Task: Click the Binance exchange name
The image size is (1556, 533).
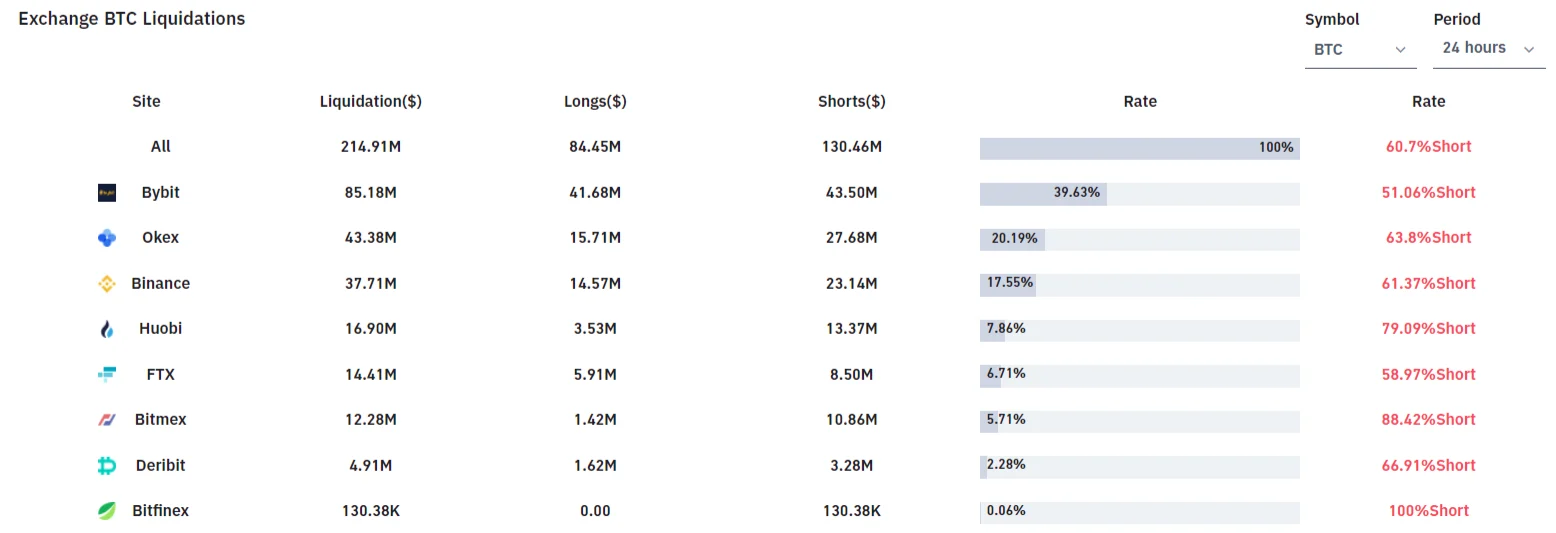Action: [x=160, y=283]
